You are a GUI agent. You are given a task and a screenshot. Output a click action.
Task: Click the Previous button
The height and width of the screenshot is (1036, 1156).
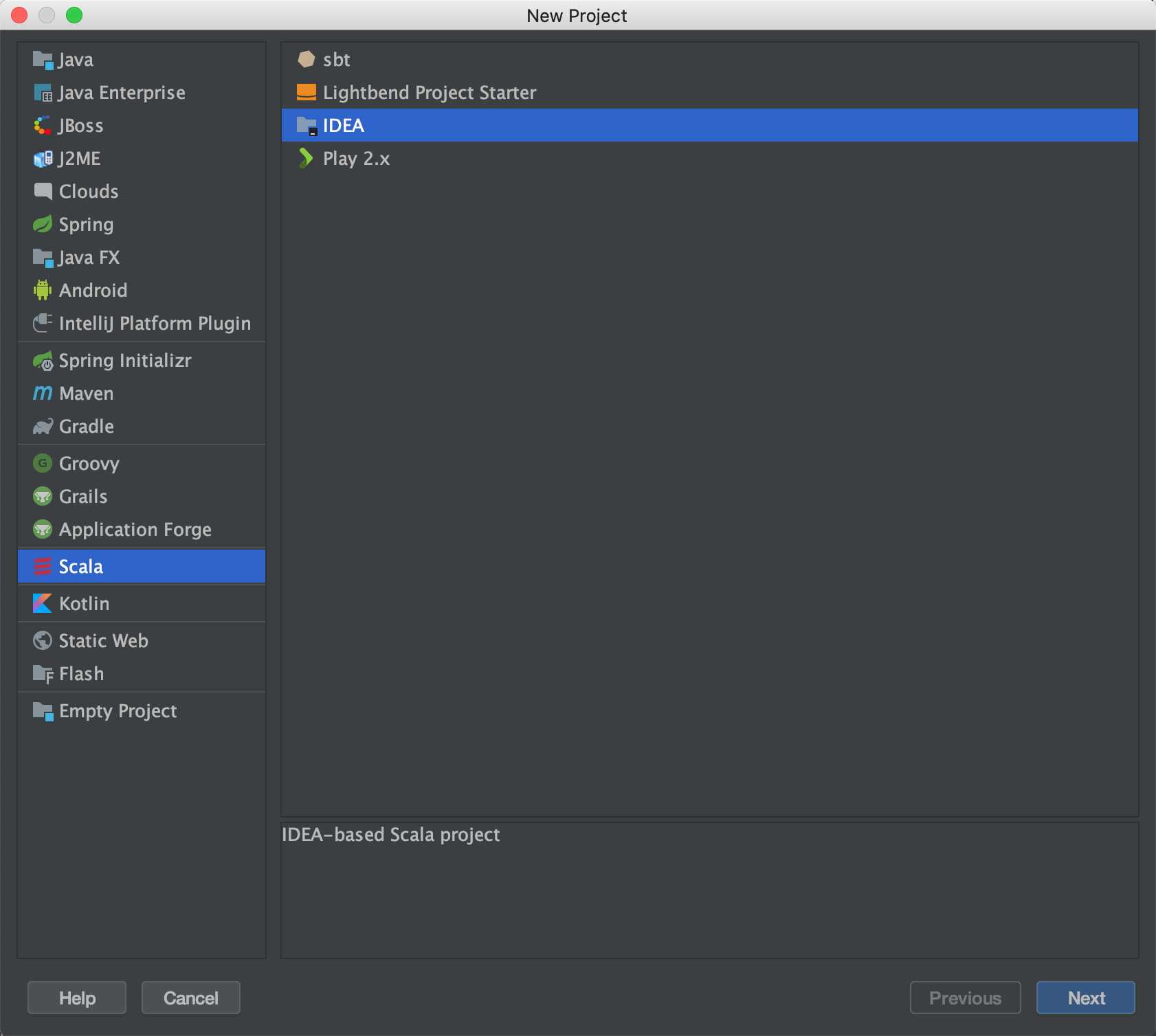point(966,998)
